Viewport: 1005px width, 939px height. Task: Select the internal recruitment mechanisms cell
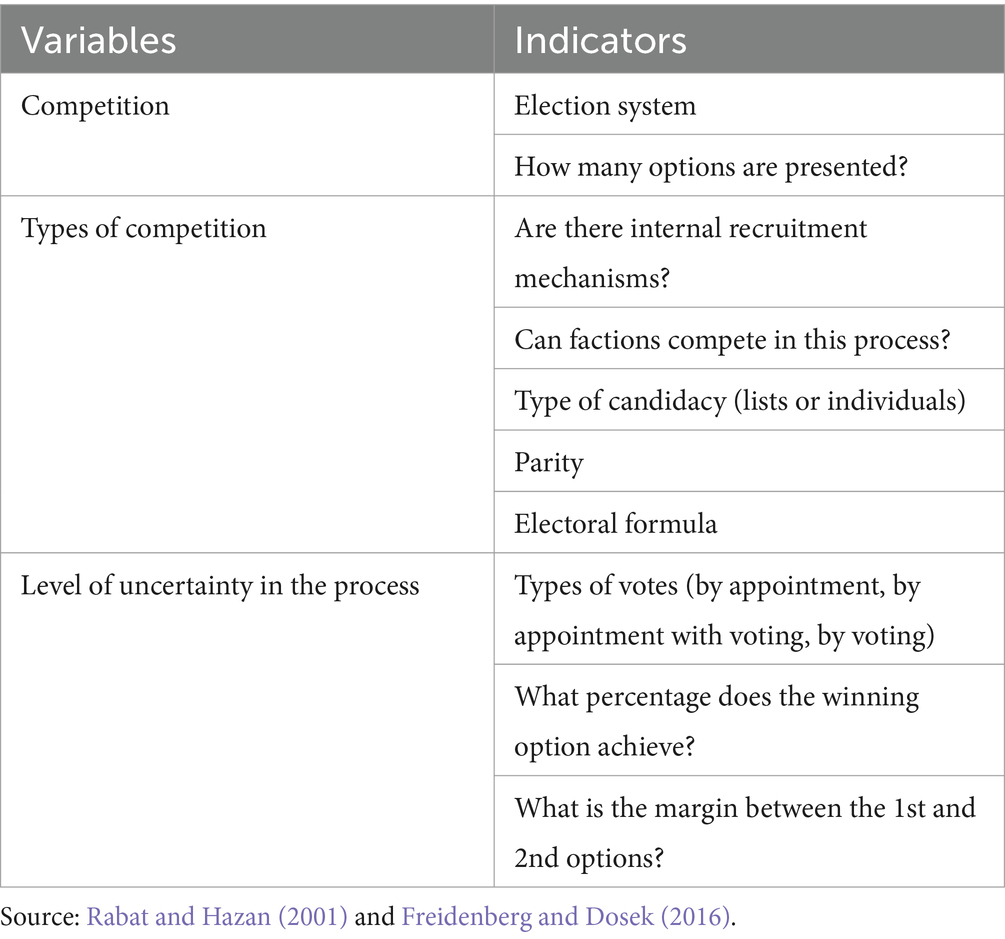749,252
